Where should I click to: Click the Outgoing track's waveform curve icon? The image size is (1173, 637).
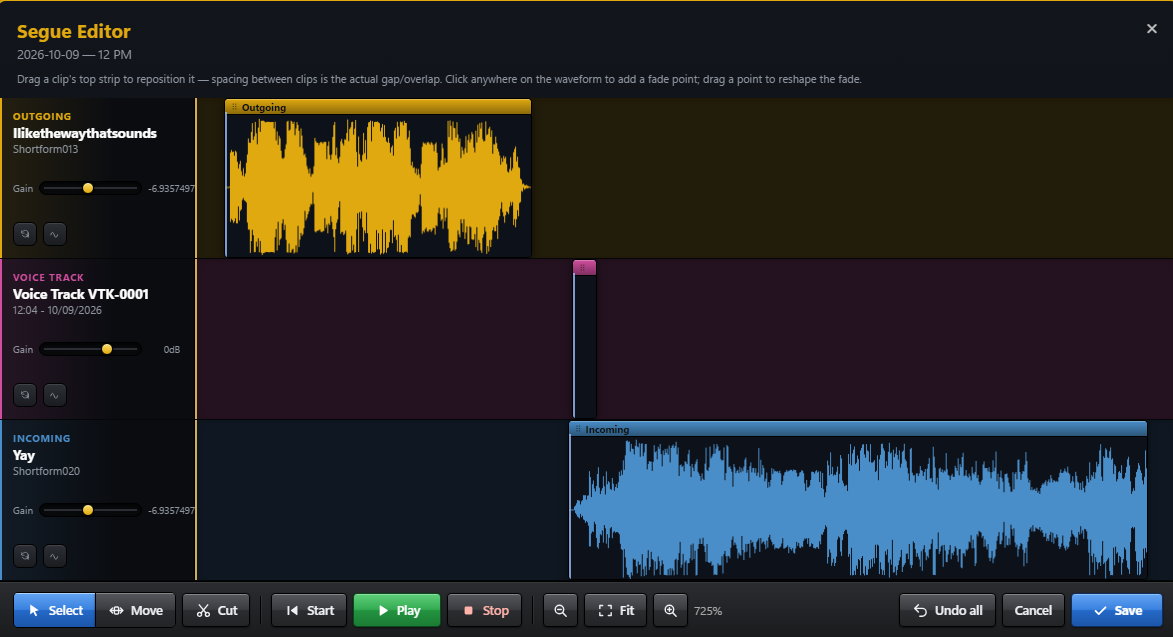(55, 234)
